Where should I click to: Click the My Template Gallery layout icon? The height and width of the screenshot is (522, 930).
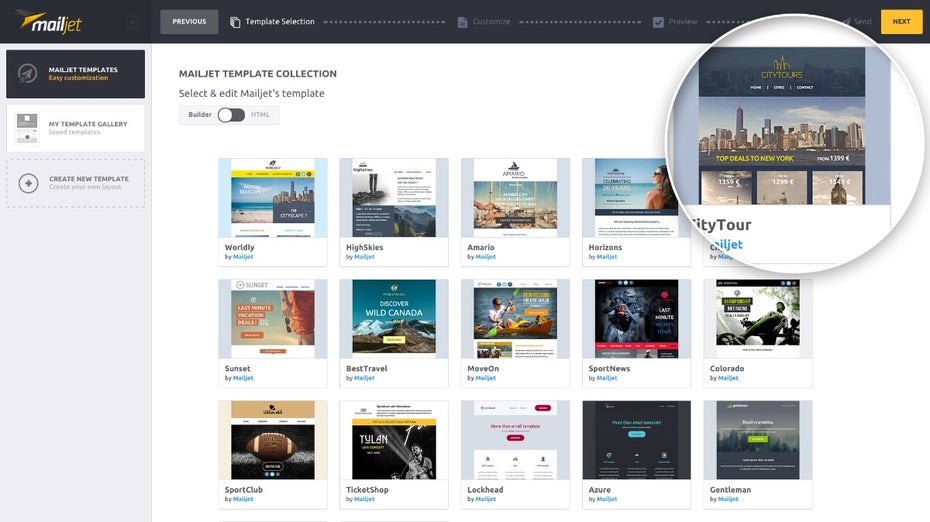click(x=27, y=128)
